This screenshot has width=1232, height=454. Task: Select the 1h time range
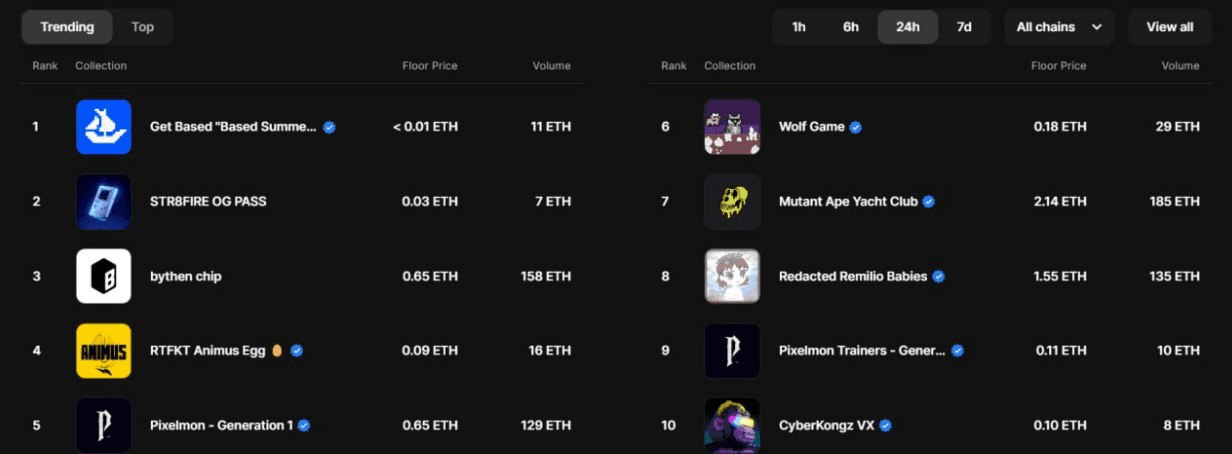(799, 27)
